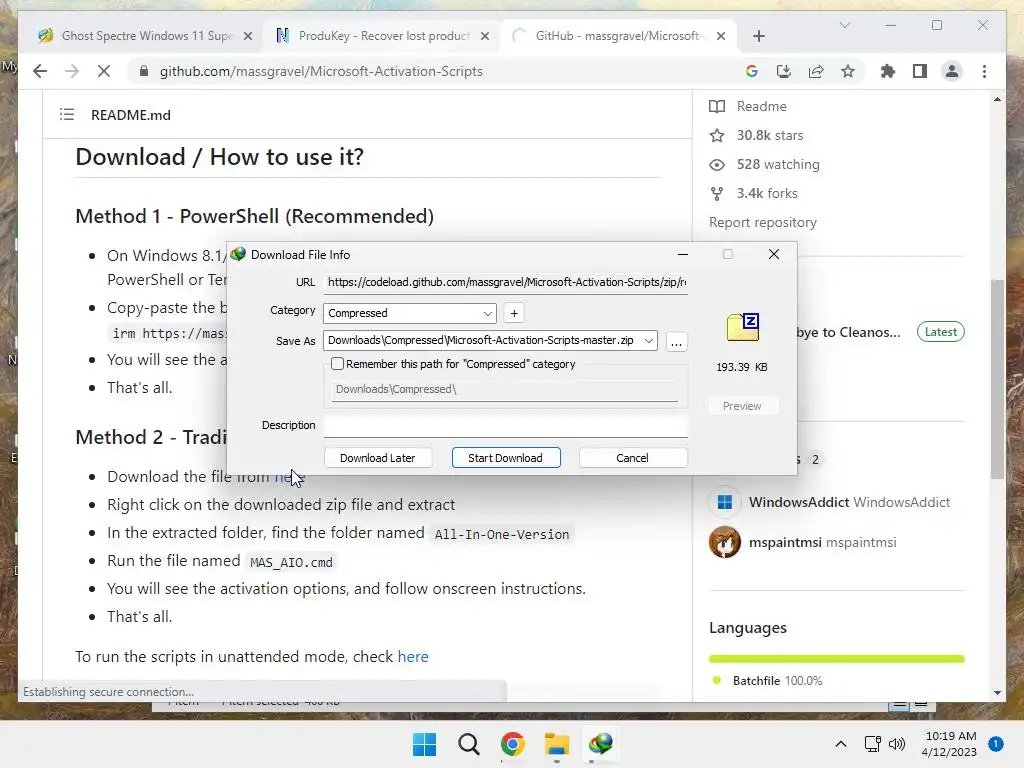Image resolution: width=1024 pixels, height=768 pixels.
Task: Open the Category Compressed dropdown
Action: [x=409, y=313]
